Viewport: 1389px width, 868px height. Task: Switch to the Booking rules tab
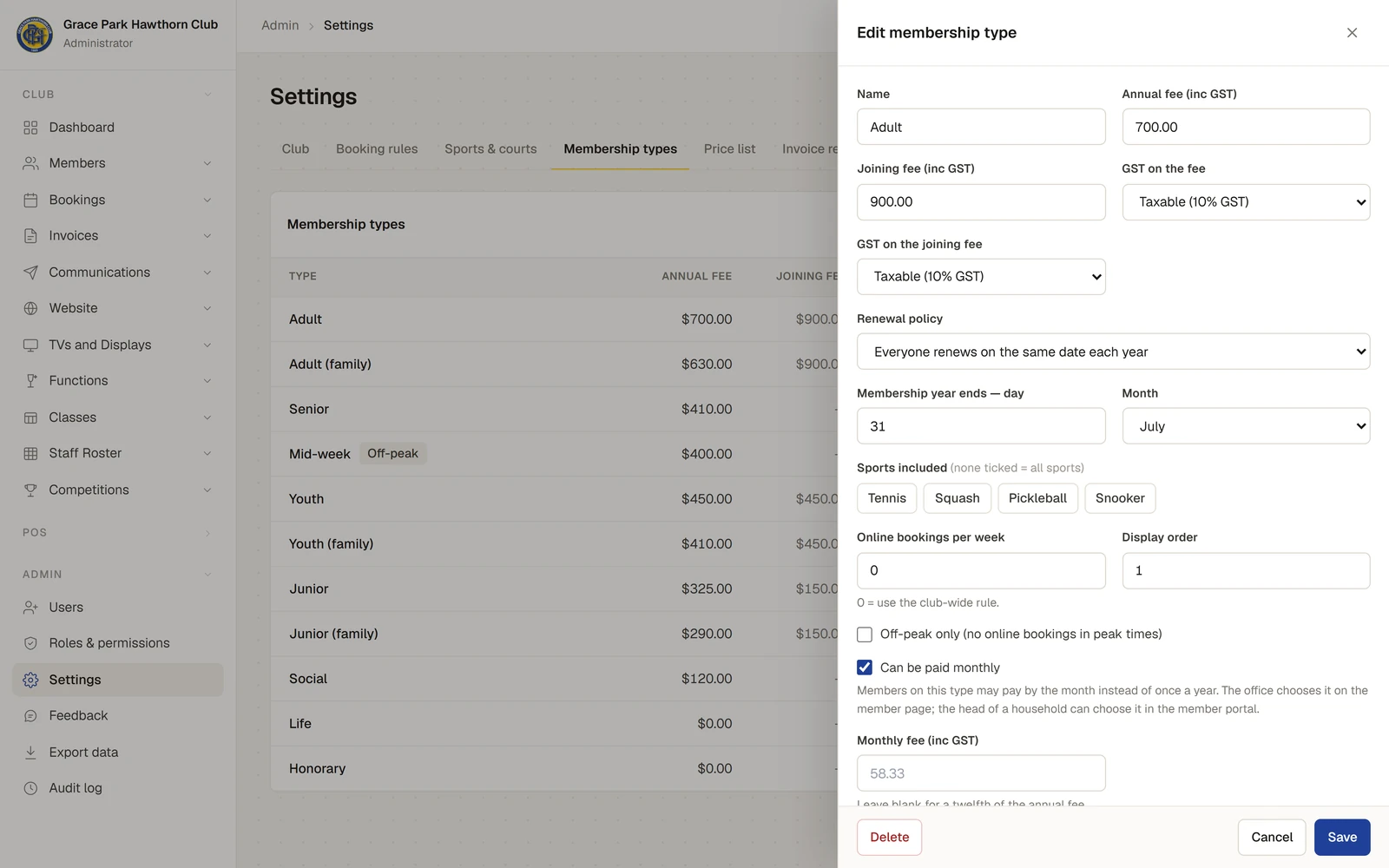377,149
